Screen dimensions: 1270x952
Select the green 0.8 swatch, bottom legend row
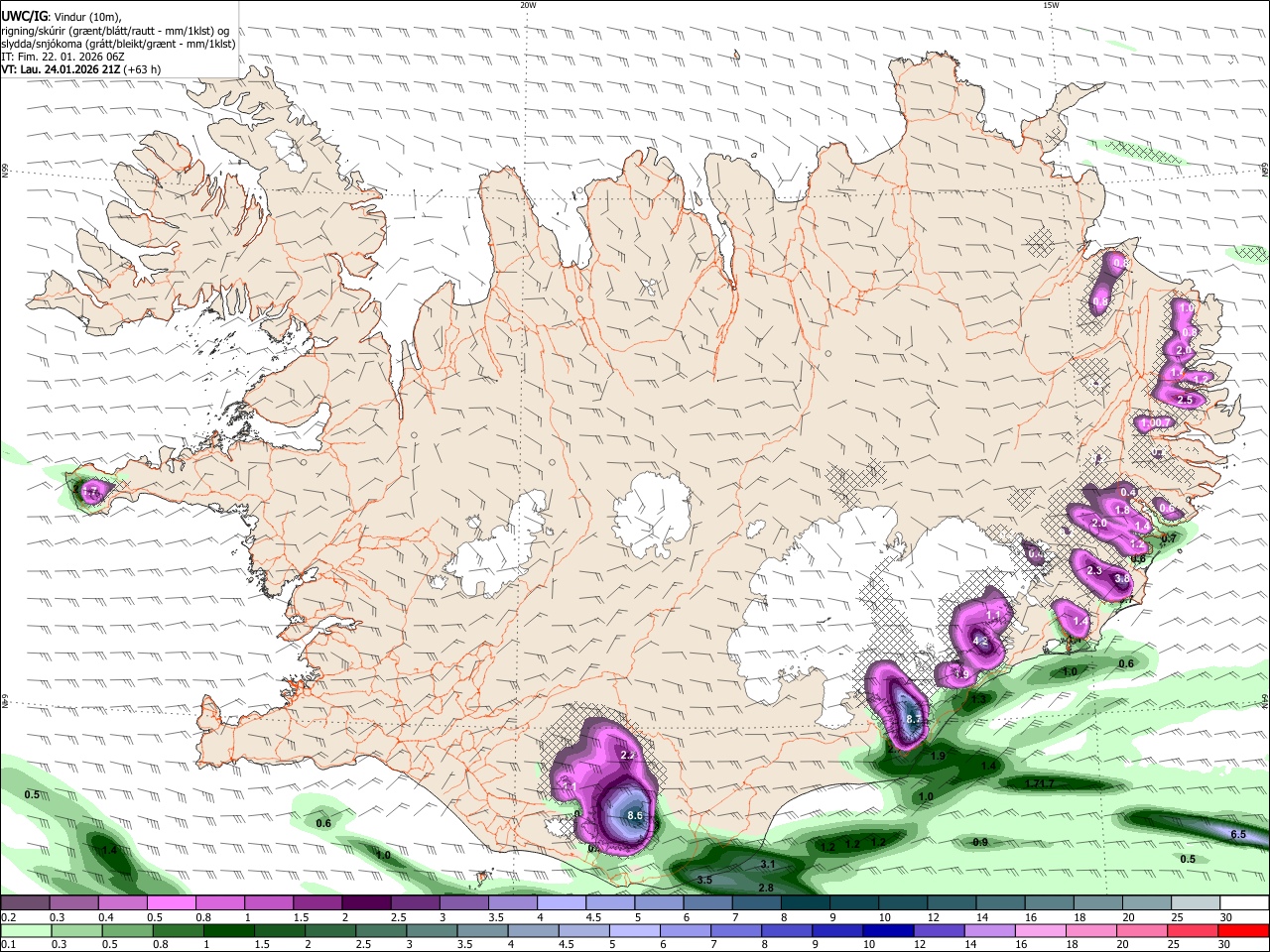[179, 931]
